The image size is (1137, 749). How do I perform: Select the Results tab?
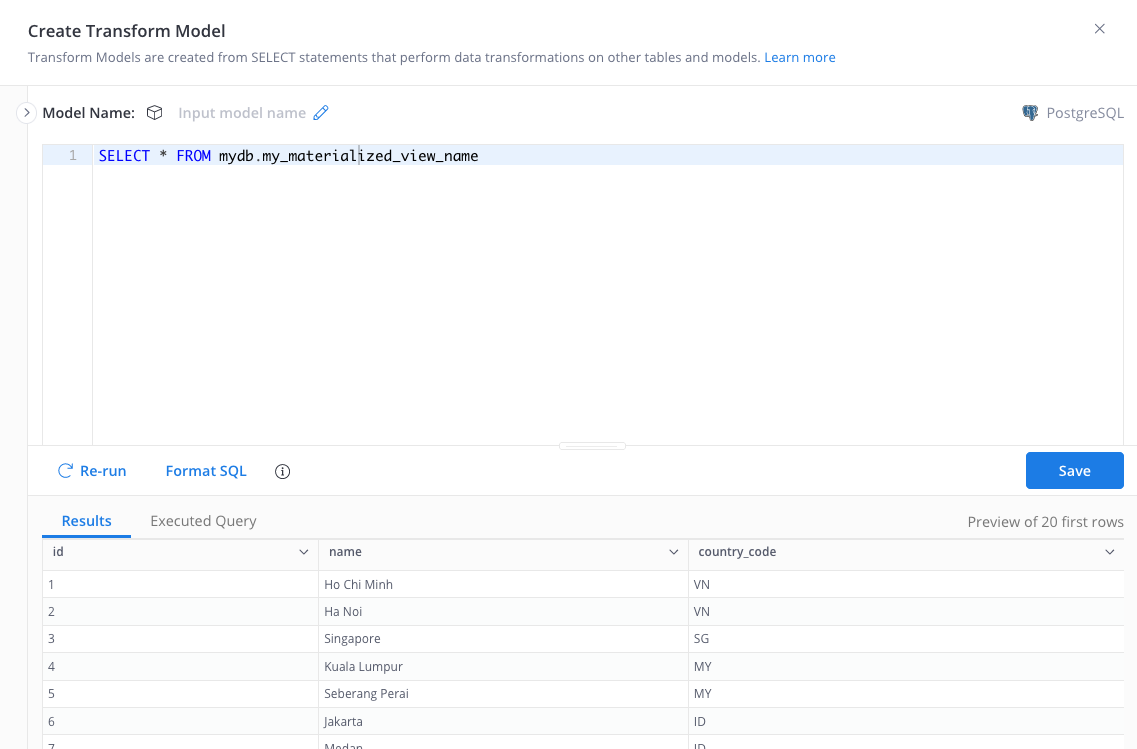(x=87, y=521)
